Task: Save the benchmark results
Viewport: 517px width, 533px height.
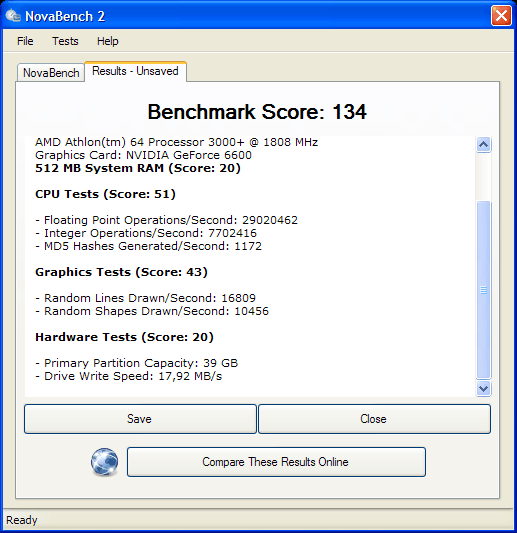Action: click(x=140, y=419)
